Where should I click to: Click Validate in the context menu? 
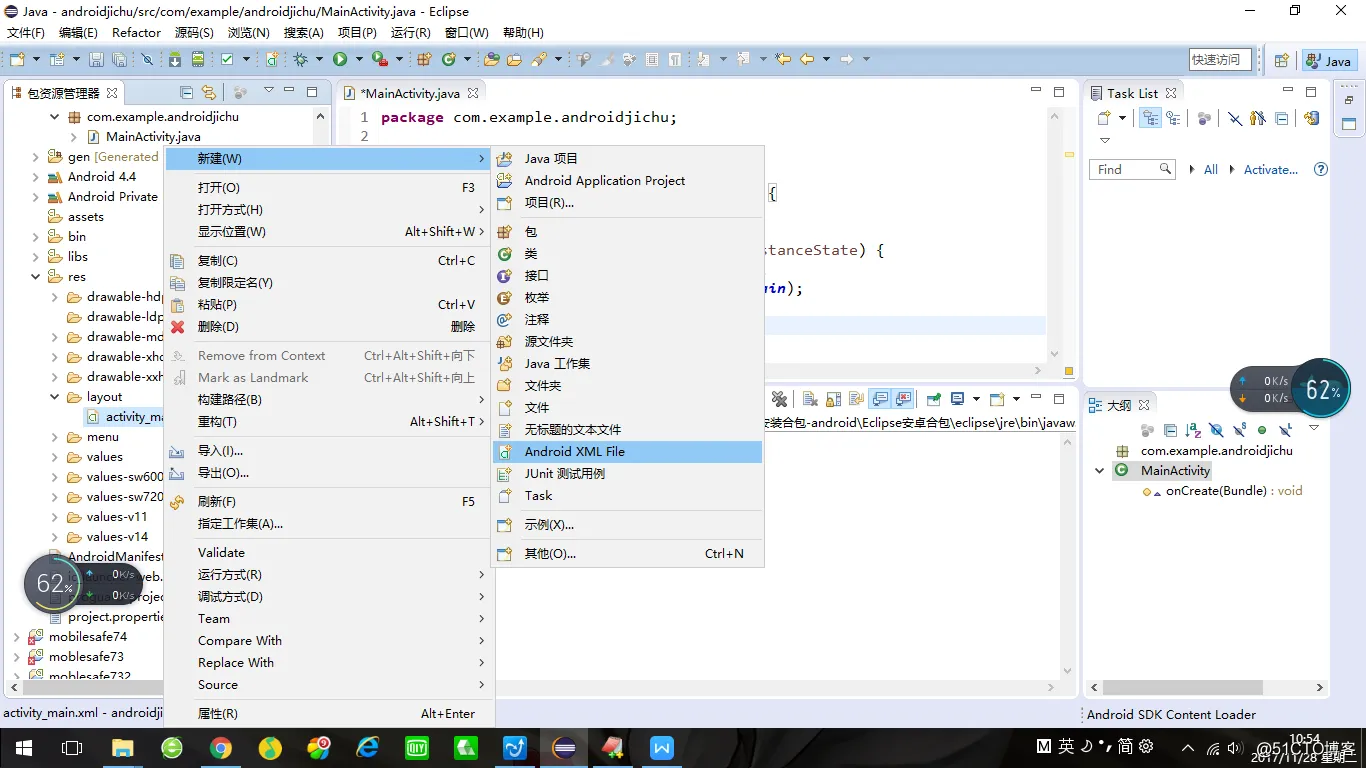(328, 553)
